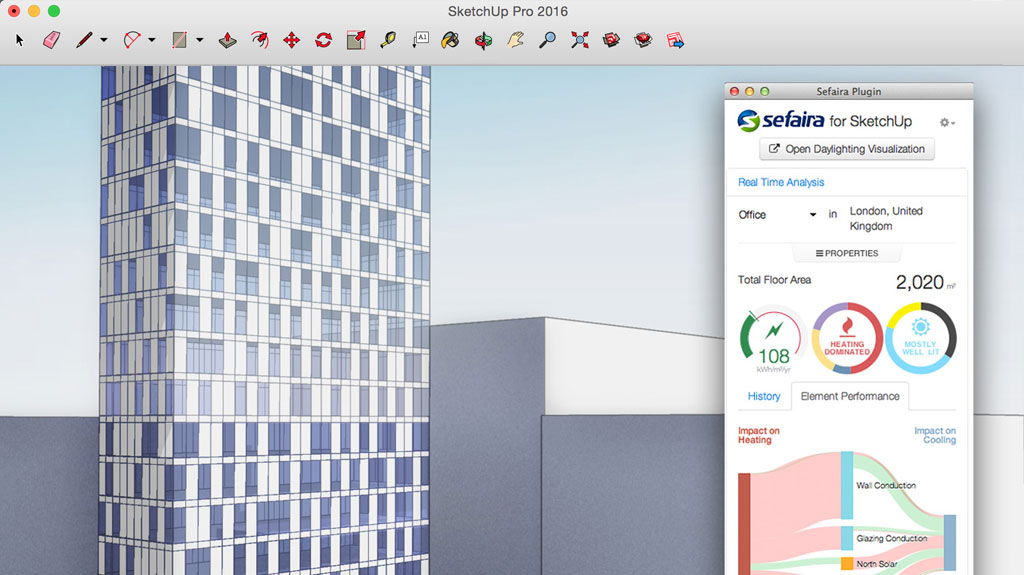Click the Heating Dominated dial

pyautogui.click(x=847, y=338)
